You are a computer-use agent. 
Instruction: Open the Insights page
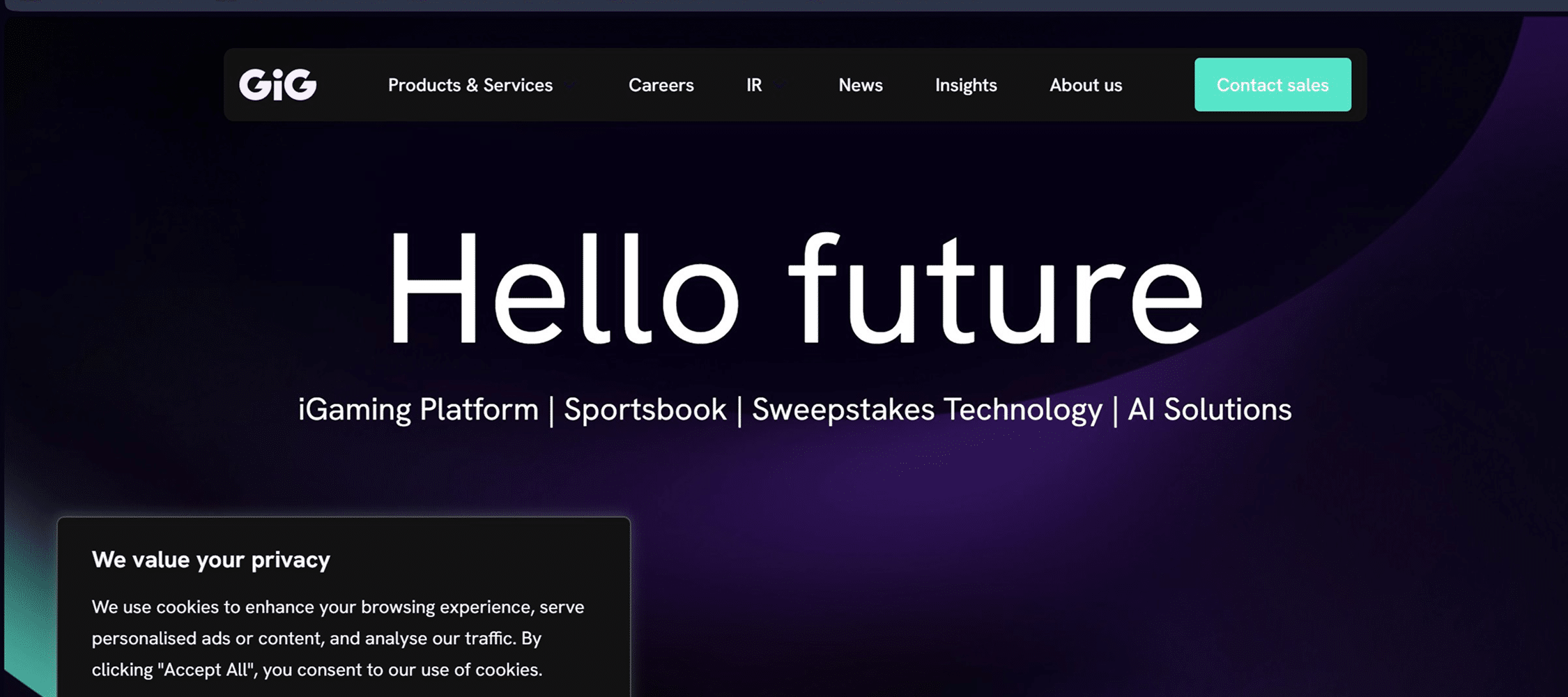tap(966, 85)
